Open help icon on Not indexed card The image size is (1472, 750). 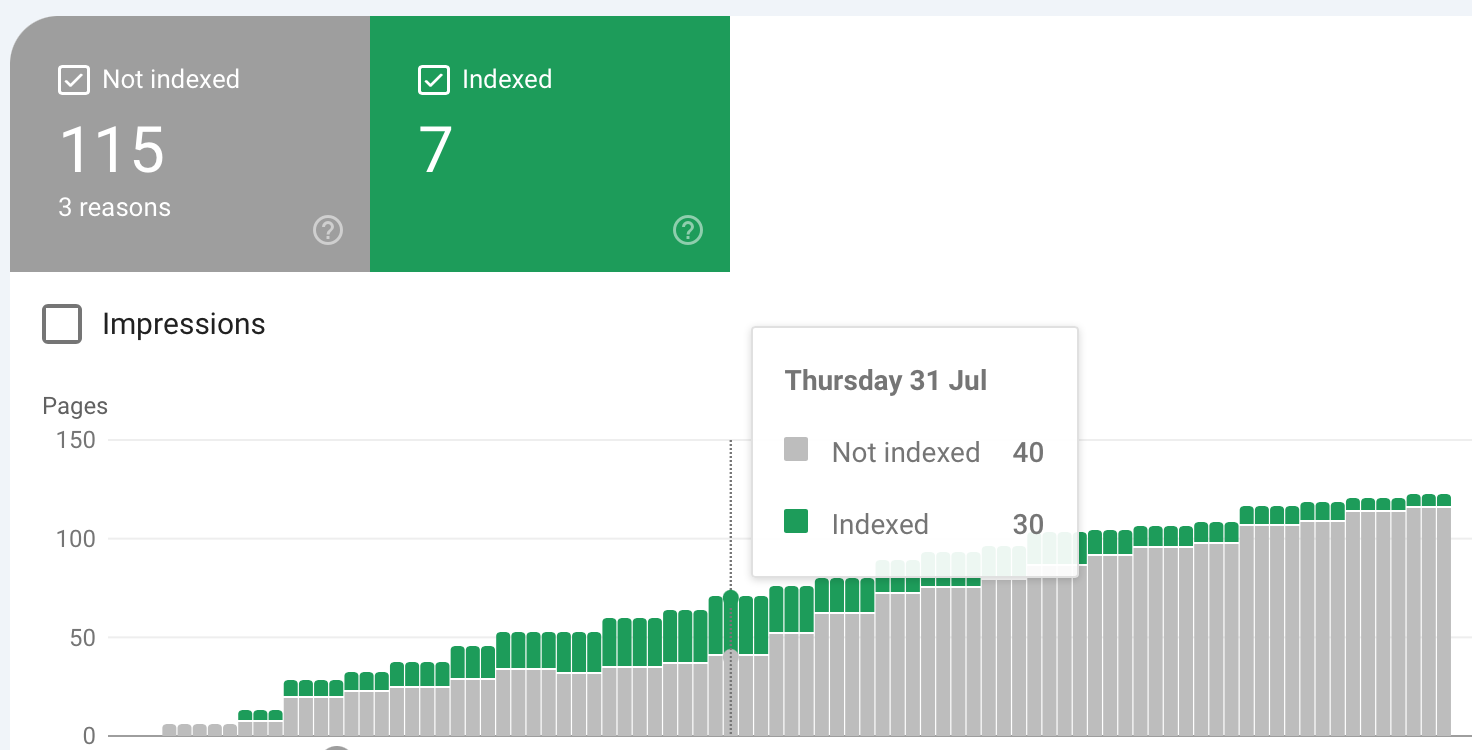click(x=328, y=231)
